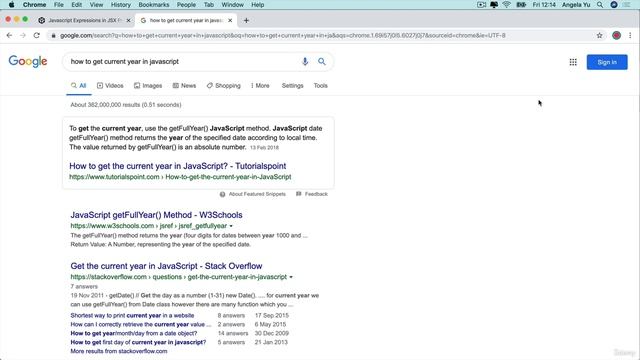This screenshot has height=360, width=640.
Task: Open the View menu
Action: pos(96,5)
